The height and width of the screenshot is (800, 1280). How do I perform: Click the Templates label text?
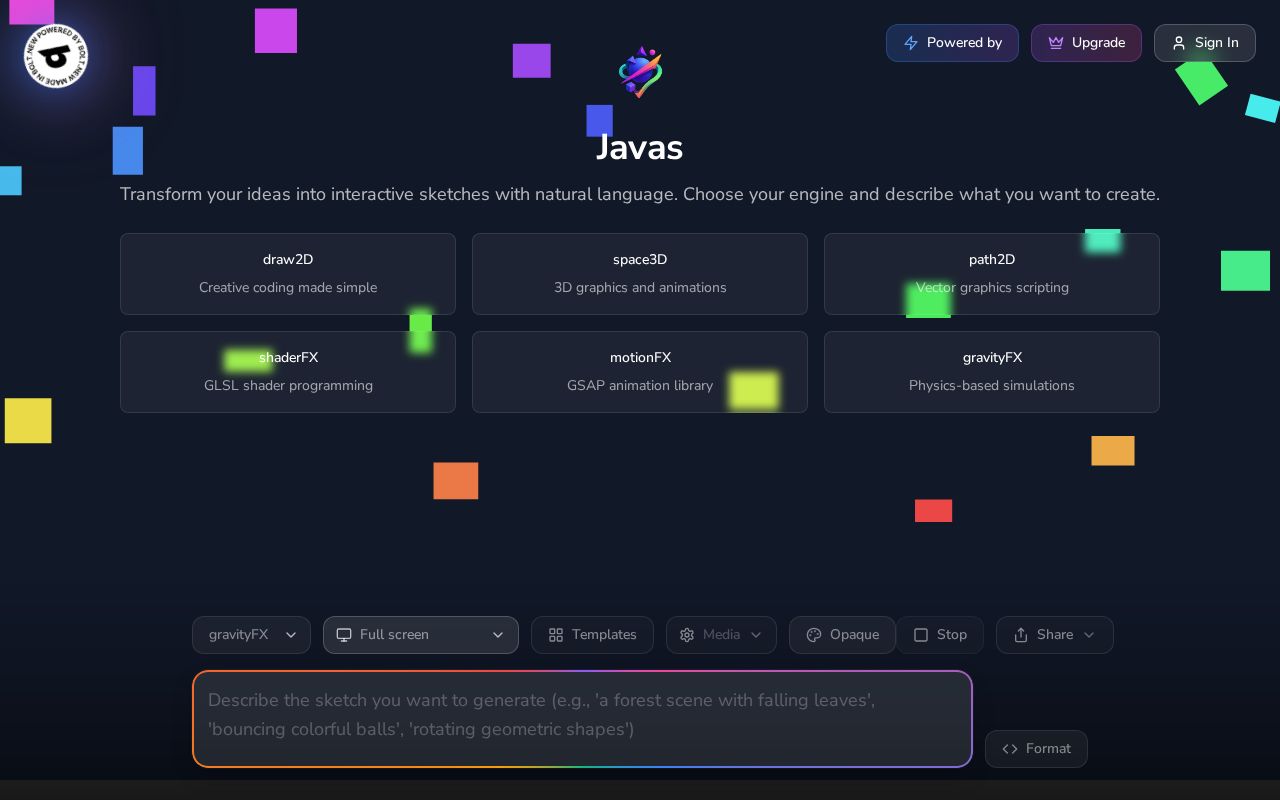click(x=604, y=635)
